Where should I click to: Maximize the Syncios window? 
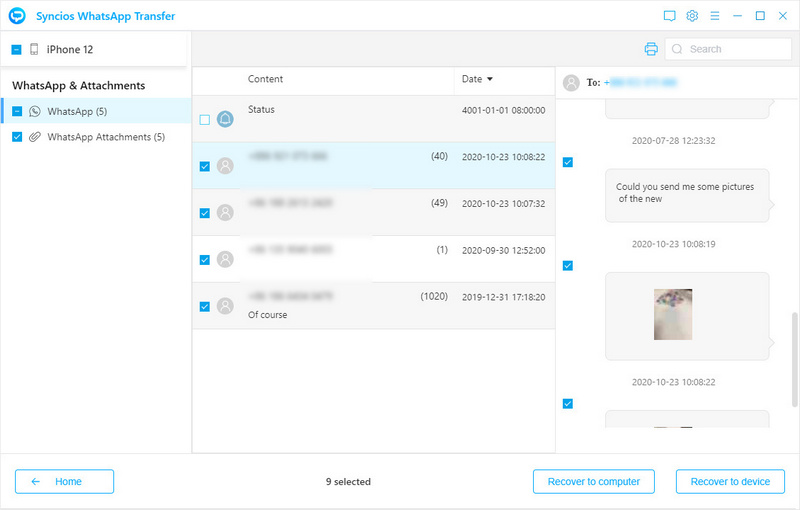760,16
